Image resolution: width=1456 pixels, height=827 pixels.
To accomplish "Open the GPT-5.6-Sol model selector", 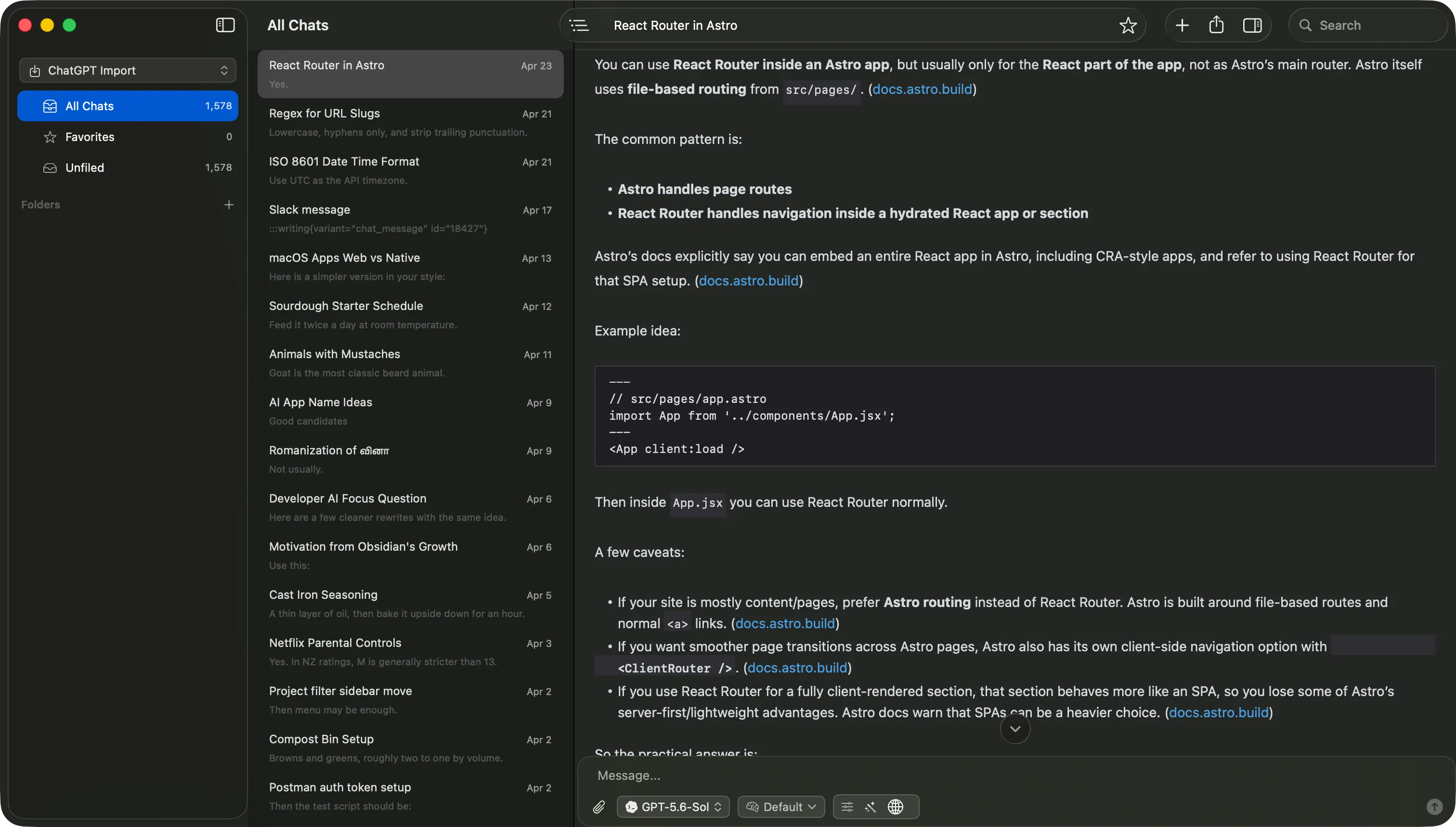I will (673, 807).
